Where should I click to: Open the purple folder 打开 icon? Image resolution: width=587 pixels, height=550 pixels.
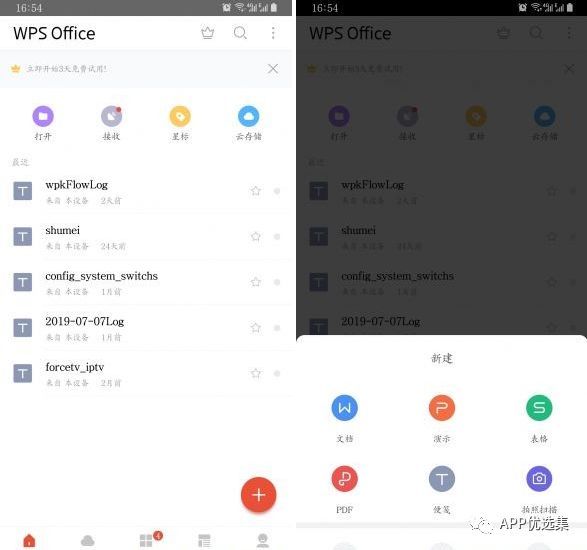(x=43, y=116)
